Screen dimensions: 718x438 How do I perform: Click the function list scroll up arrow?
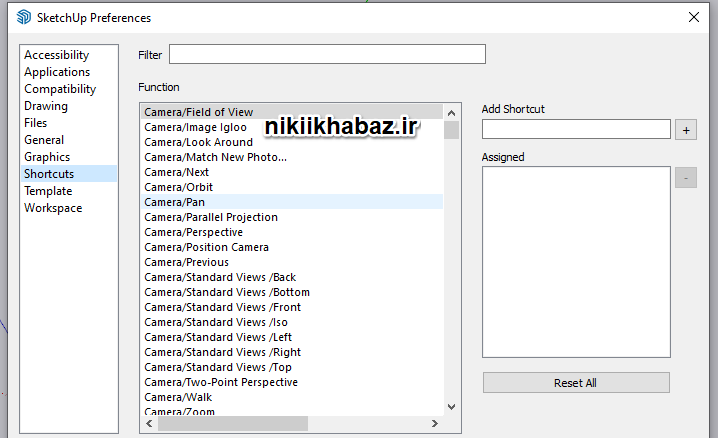tap(451, 113)
